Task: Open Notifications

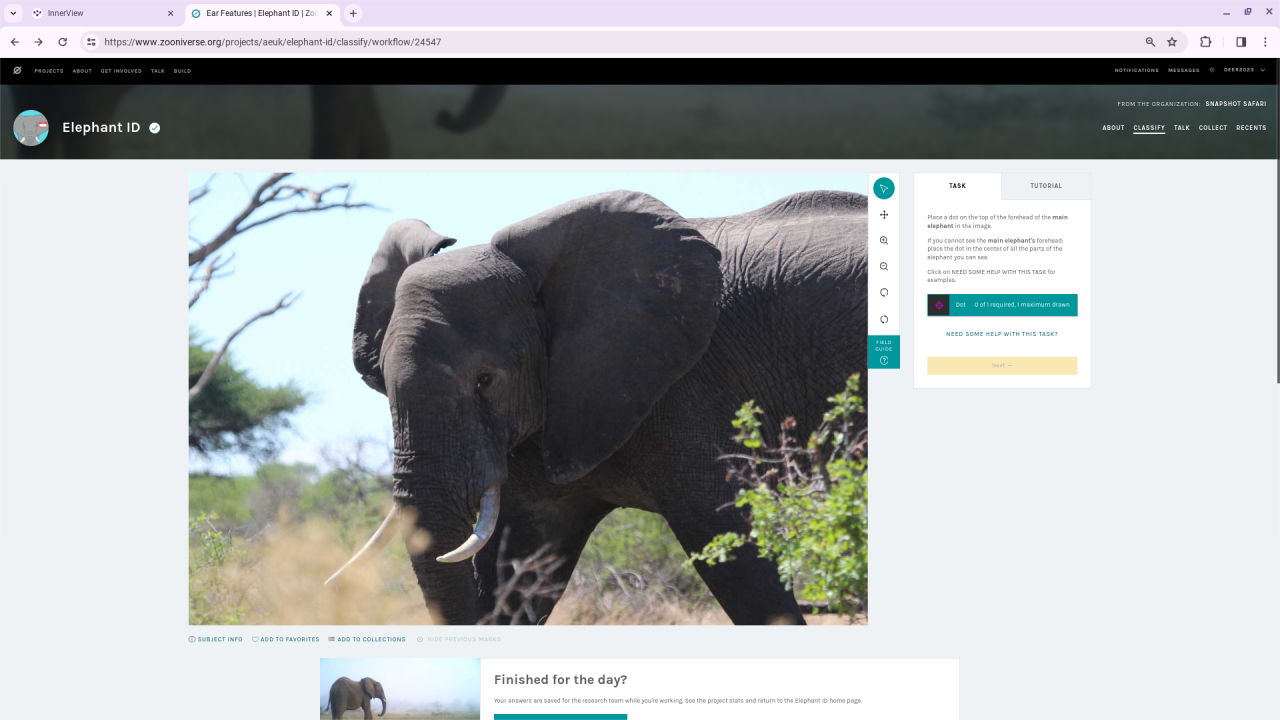Action: coord(1137,71)
